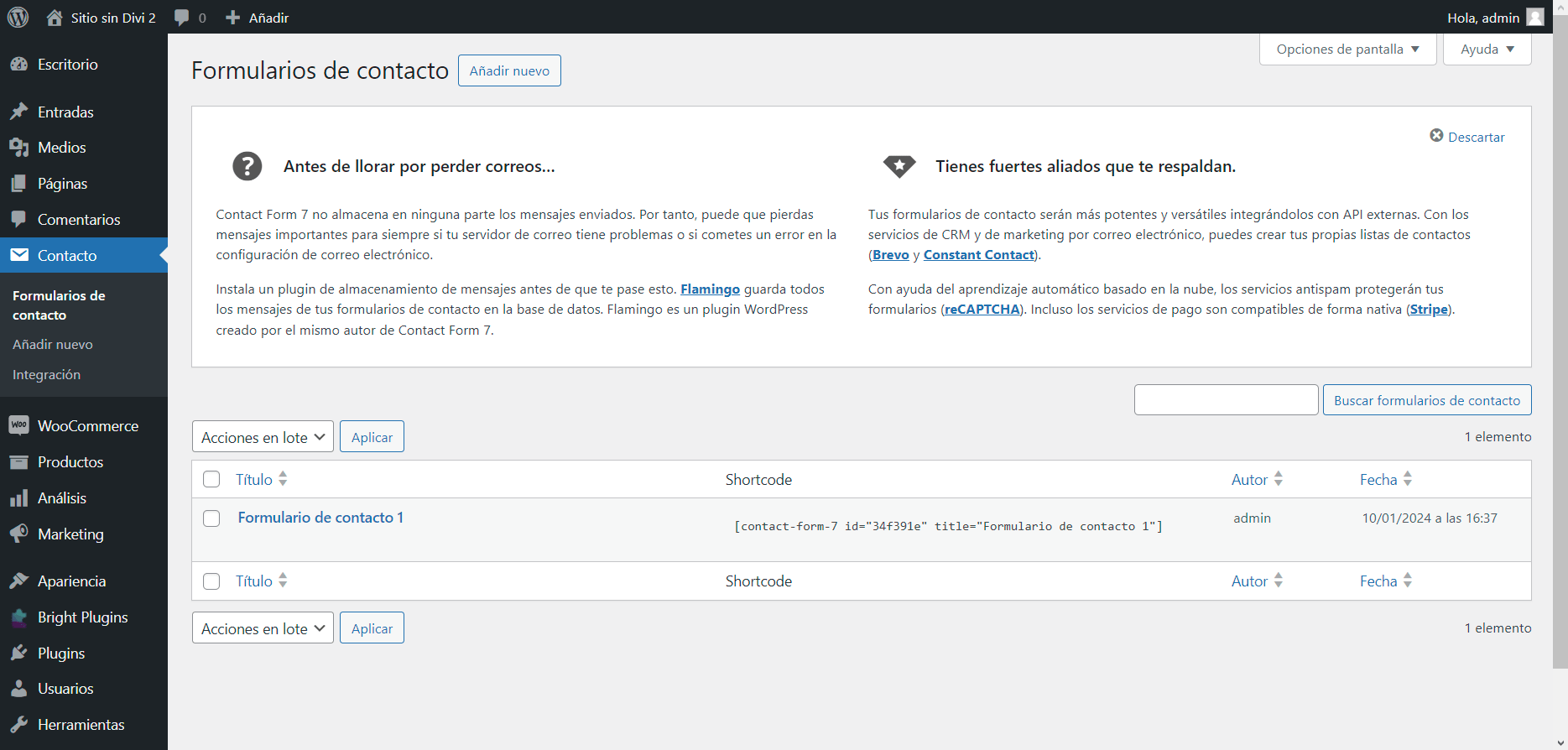1568x750 pixels.
Task: Open the reCAPTCHA link
Action: [982, 310]
